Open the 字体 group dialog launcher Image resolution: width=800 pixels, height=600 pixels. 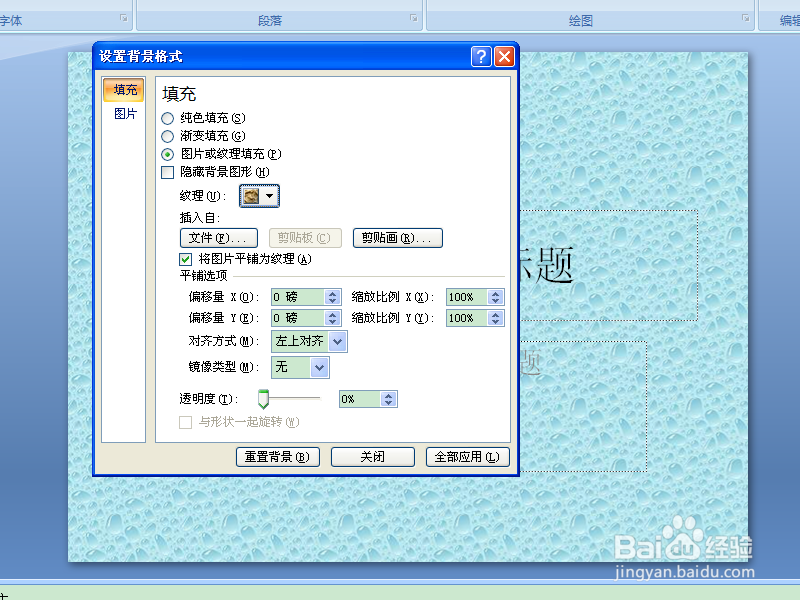pos(124,16)
